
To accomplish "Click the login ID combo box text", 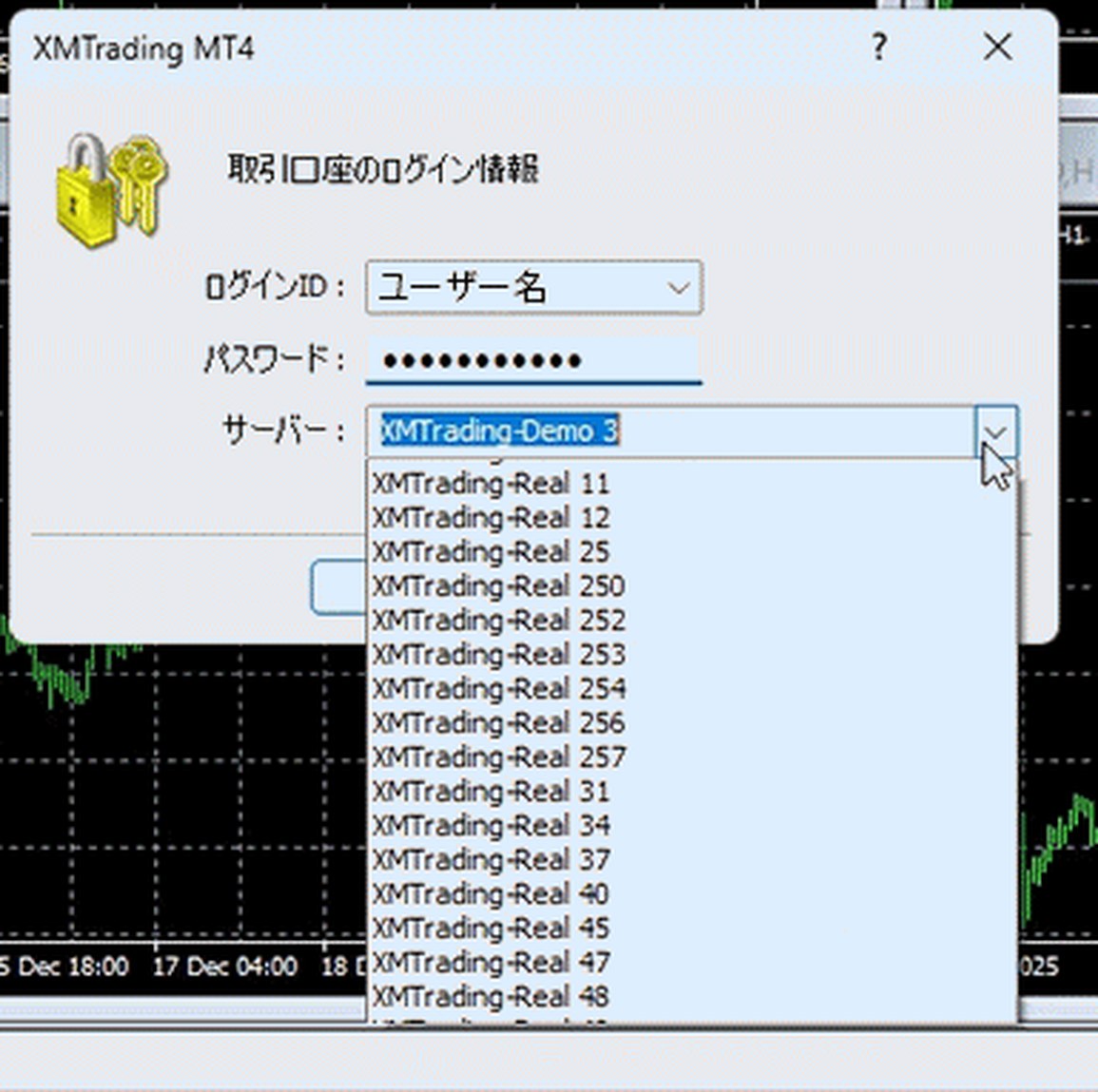I will point(462,288).
